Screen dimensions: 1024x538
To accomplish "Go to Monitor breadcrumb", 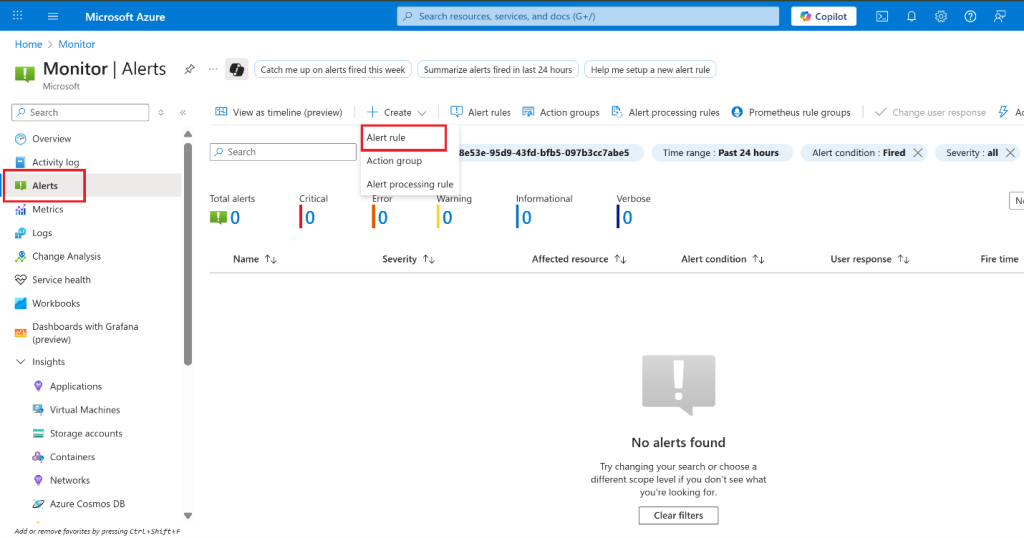I will click(x=76, y=44).
